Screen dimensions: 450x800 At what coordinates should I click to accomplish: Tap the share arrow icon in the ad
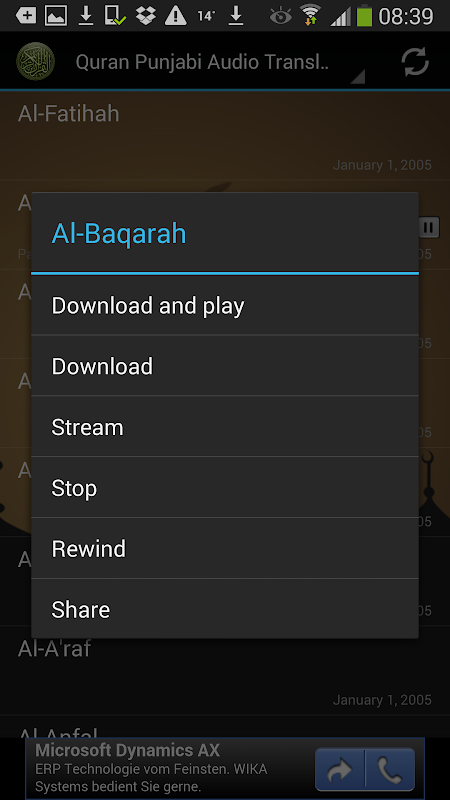tap(339, 769)
